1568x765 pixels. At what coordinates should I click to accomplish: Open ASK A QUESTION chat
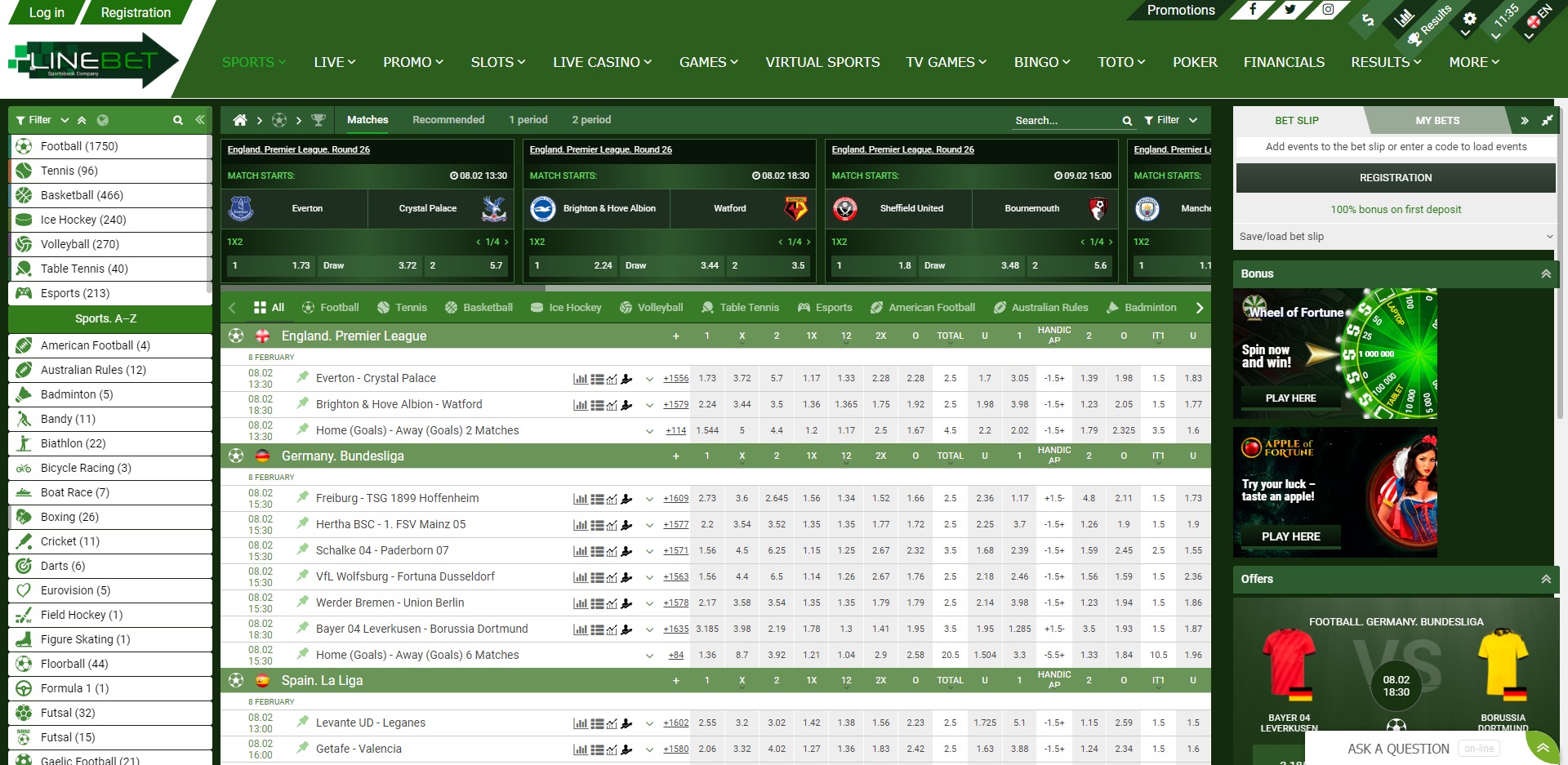[x=1398, y=749]
